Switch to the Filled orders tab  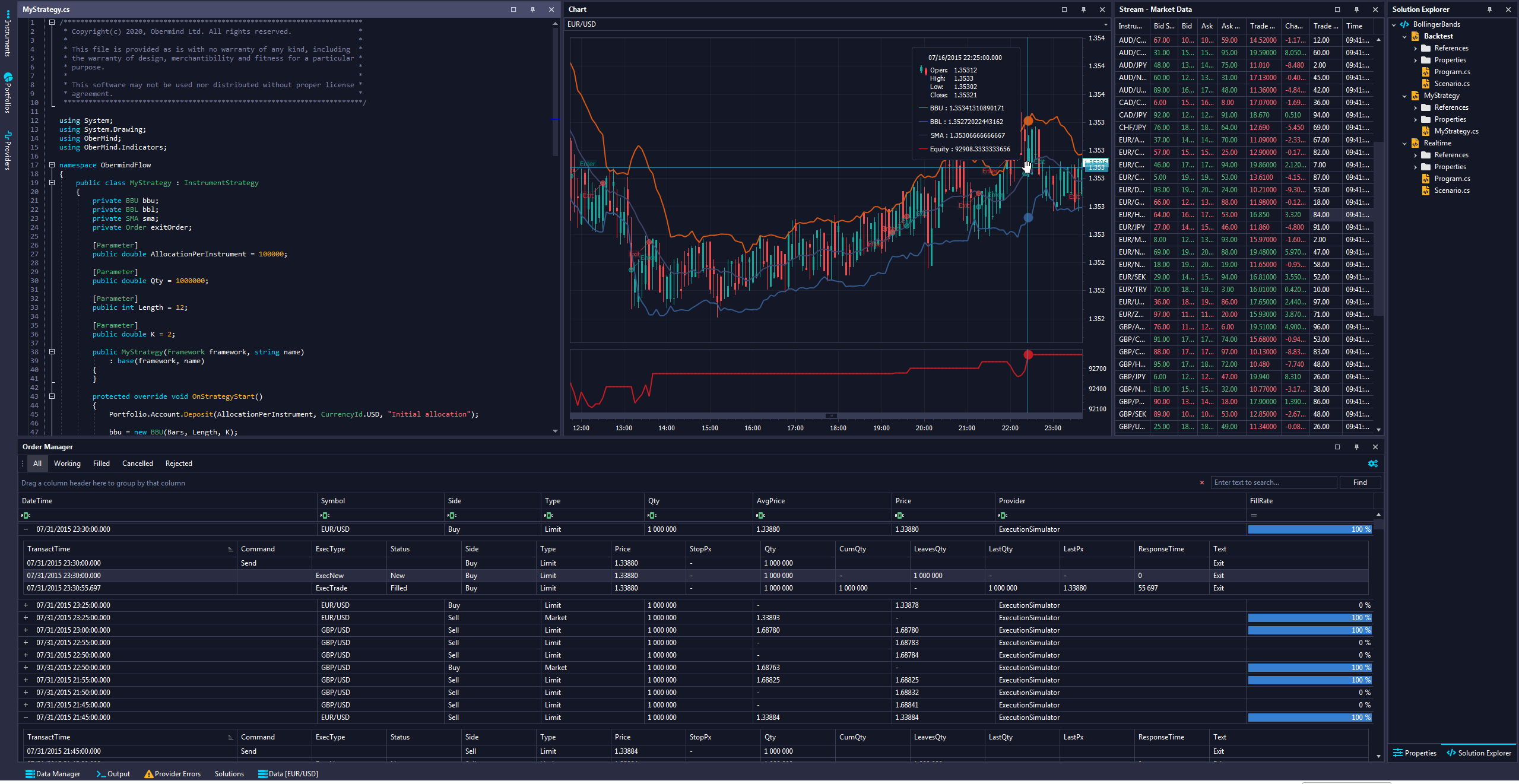coord(101,464)
